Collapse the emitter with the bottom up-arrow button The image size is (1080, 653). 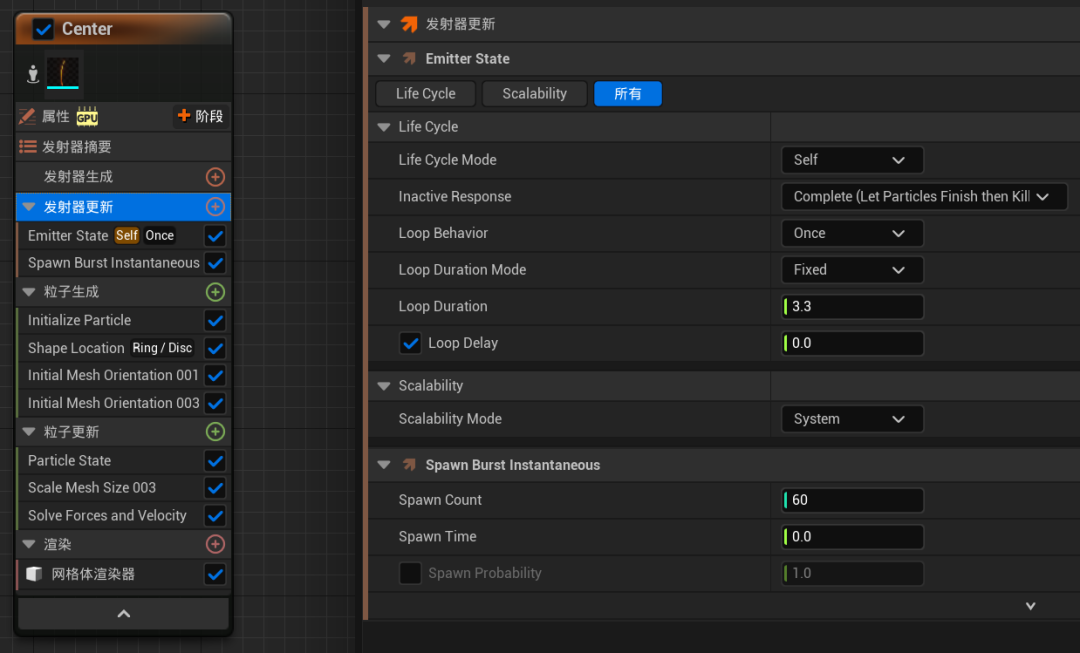[123, 614]
